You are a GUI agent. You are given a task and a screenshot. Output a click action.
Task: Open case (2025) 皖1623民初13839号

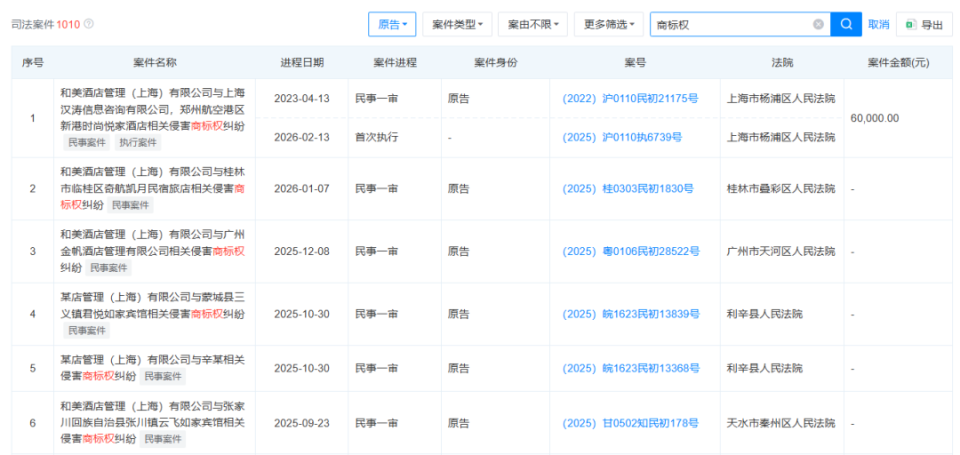631,314
